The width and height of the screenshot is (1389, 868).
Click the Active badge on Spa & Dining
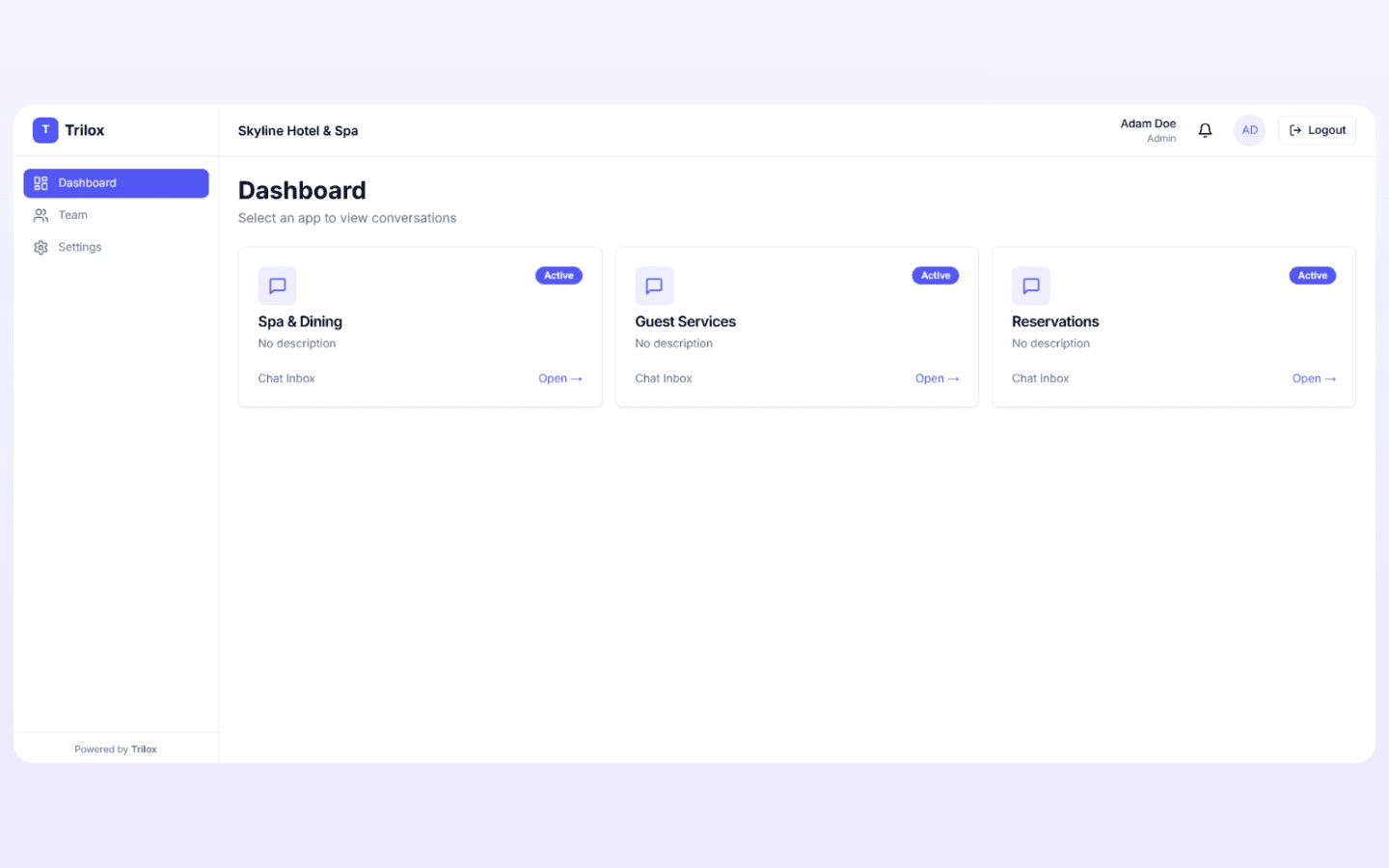pos(558,275)
